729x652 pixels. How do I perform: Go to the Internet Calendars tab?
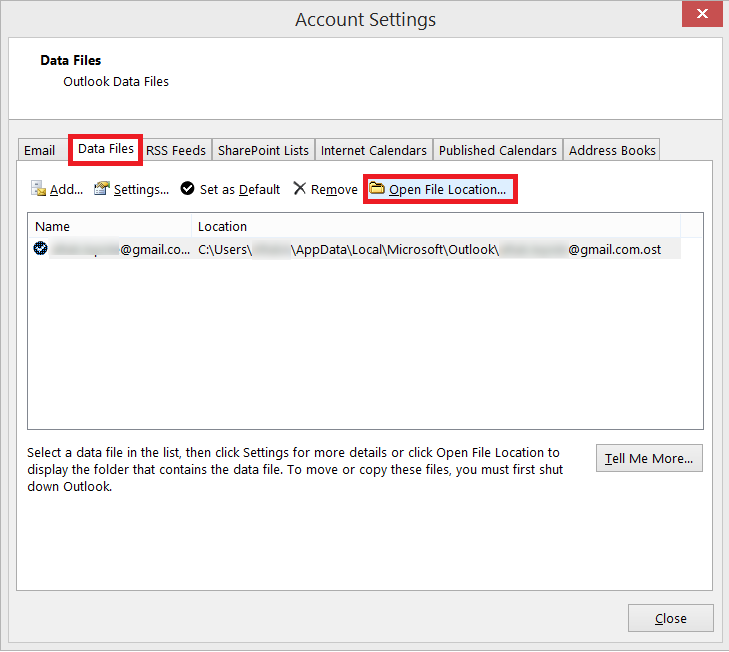pyautogui.click(x=374, y=150)
